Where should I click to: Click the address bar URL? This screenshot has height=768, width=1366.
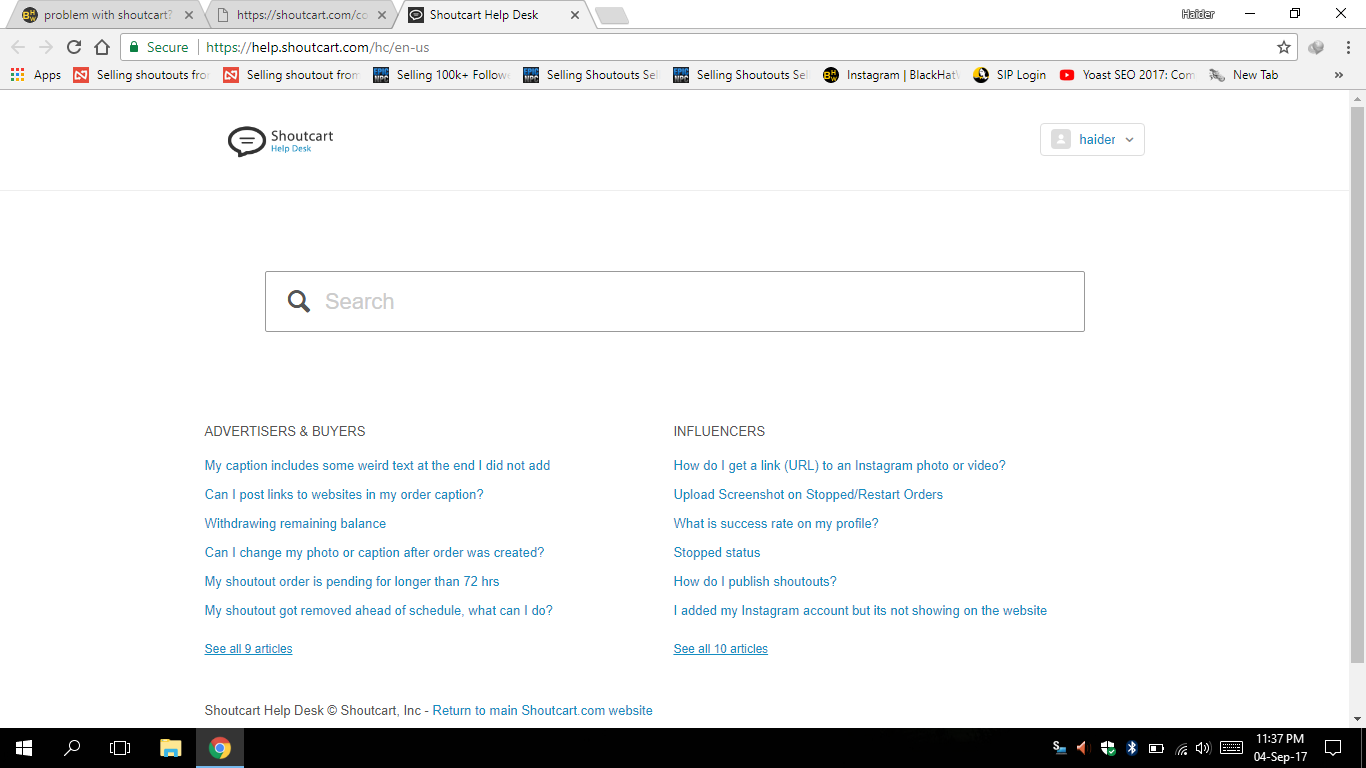coord(318,47)
